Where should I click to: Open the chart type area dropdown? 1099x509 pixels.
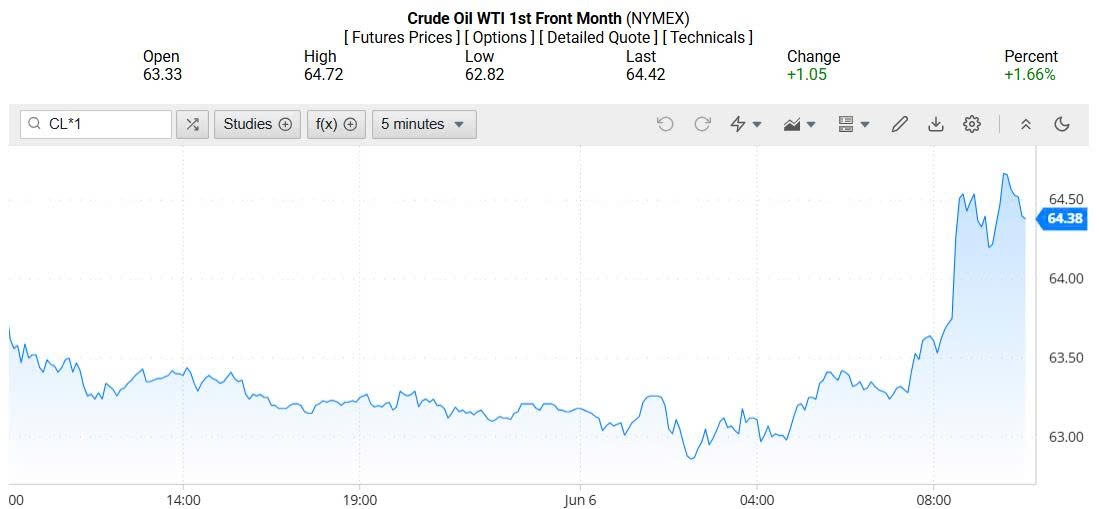(x=800, y=124)
